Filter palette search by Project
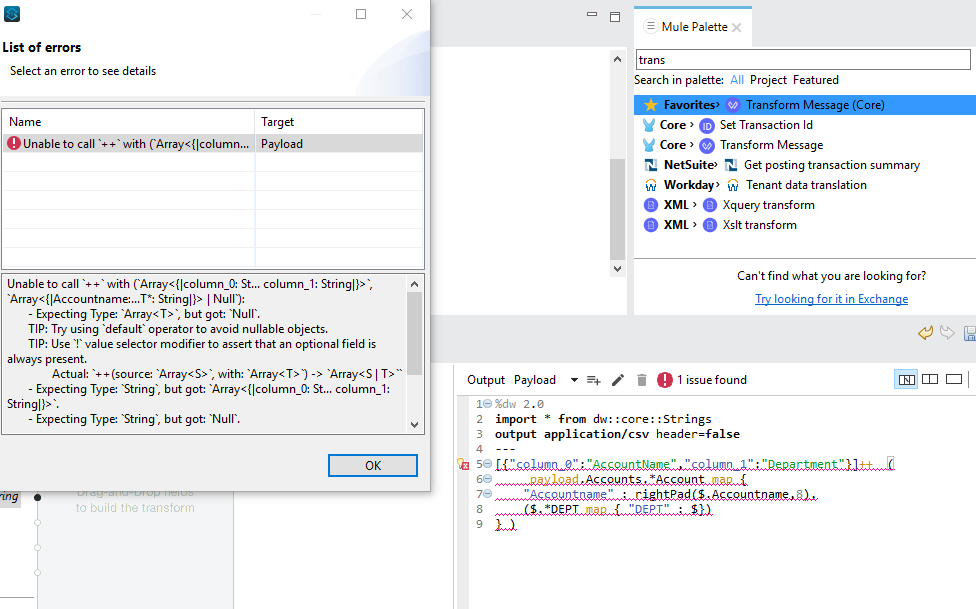 (768, 80)
